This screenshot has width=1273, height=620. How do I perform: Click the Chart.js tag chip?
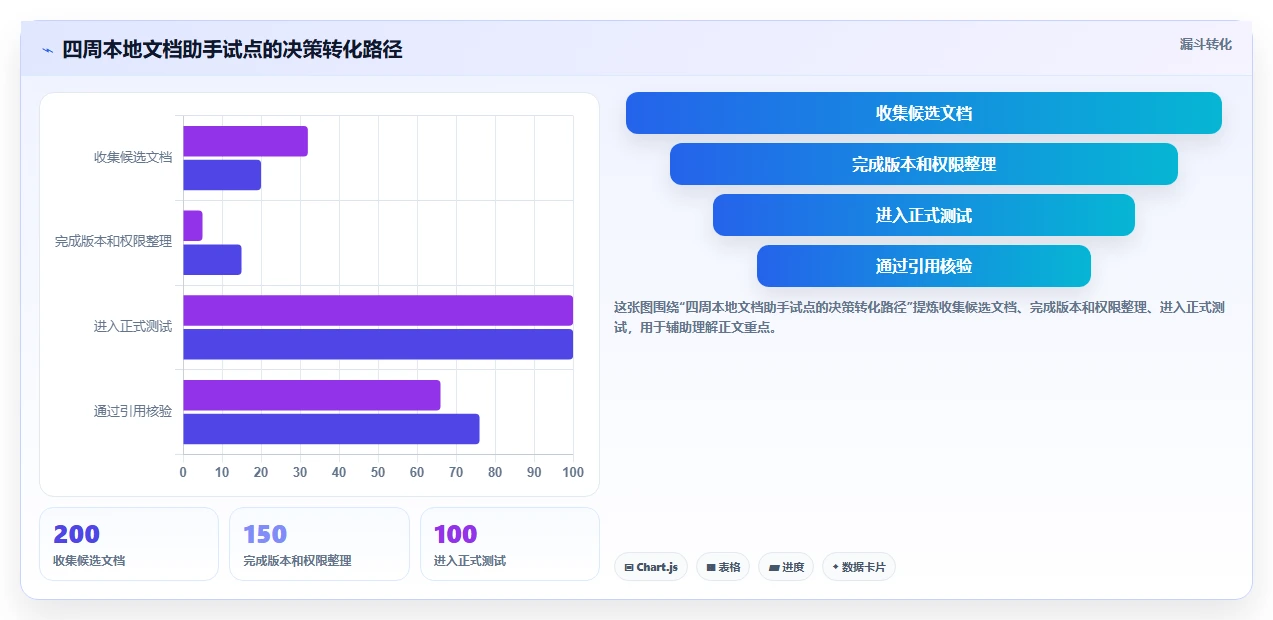coord(651,567)
